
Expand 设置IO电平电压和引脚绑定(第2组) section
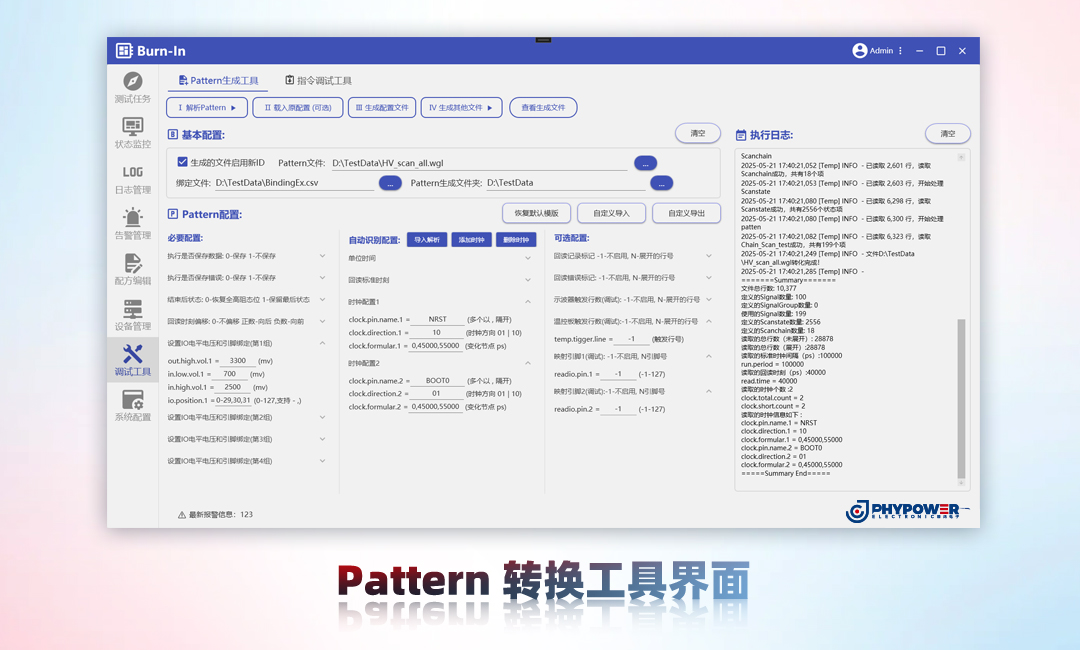322,417
